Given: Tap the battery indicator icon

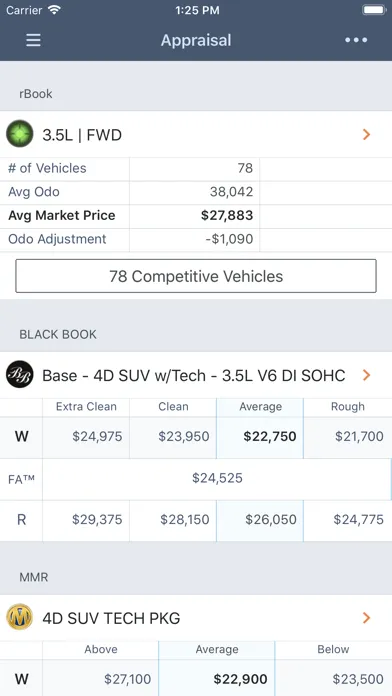Looking at the screenshot, I should coord(374,10).
